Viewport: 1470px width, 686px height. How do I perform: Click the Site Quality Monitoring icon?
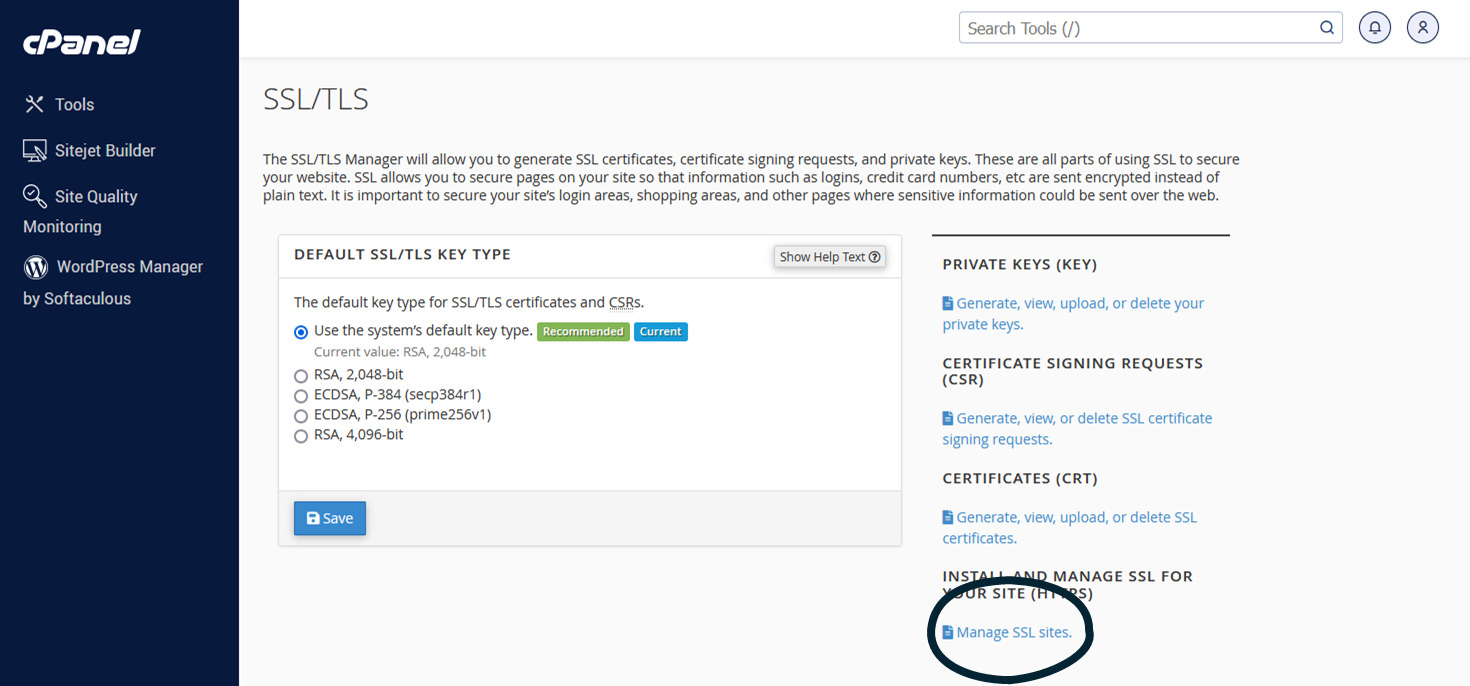35,196
